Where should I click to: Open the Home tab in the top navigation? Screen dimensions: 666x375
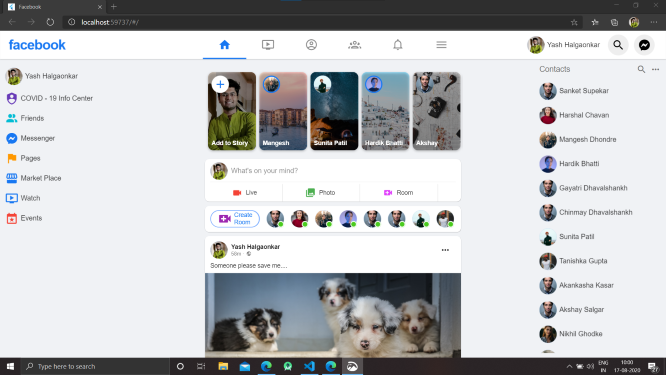(x=225, y=45)
